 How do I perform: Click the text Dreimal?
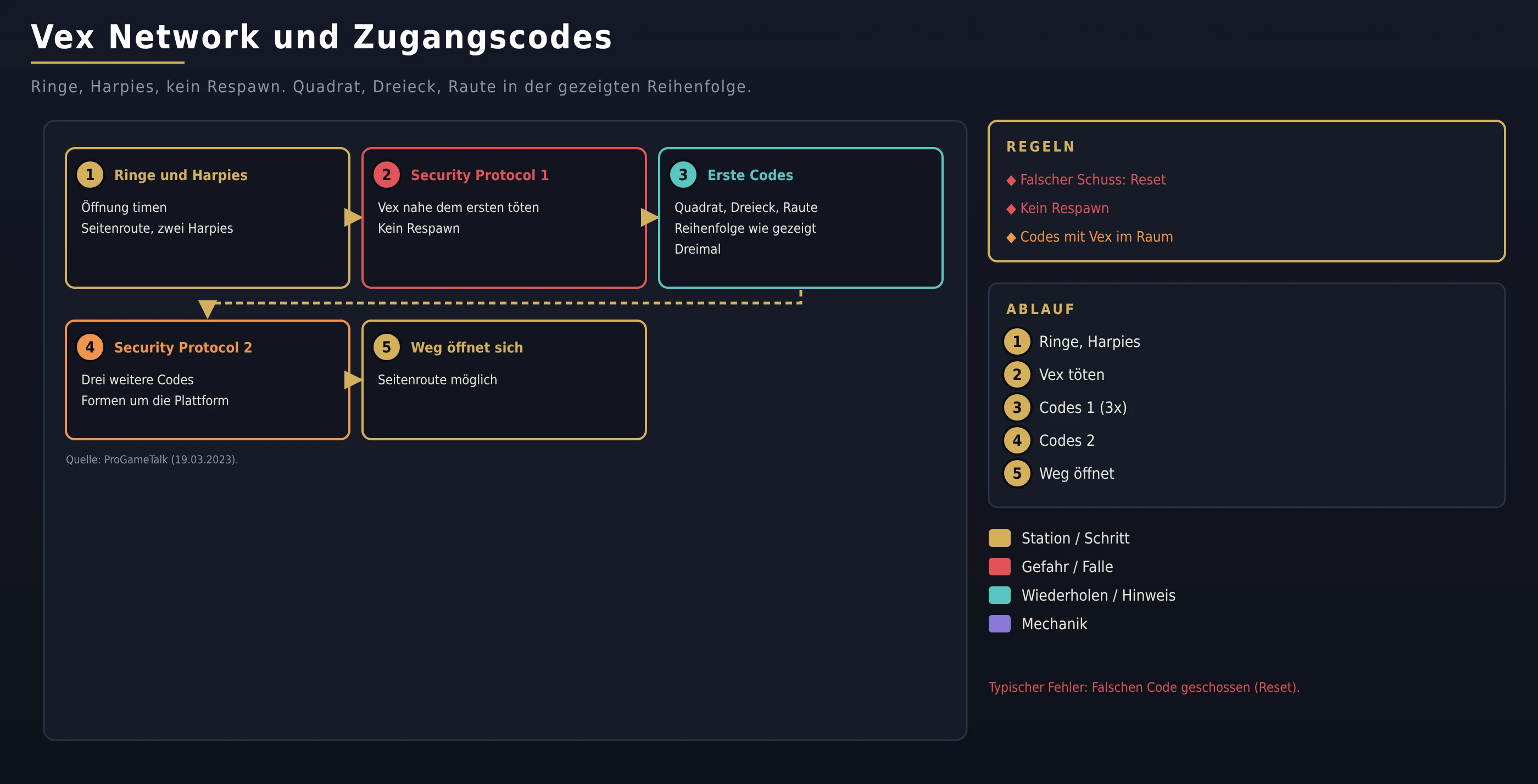(698, 249)
